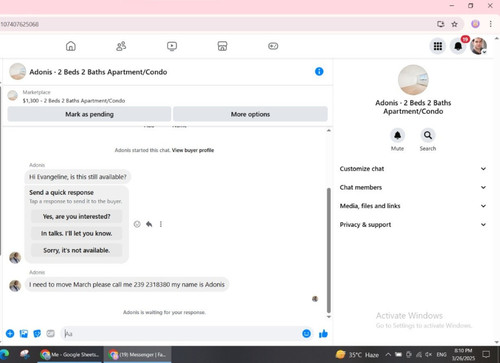The width and height of the screenshot is (500, 363).
Task: Send quick response 'In talks. I'll let you know.'
Action: click(x=76, y=233)
